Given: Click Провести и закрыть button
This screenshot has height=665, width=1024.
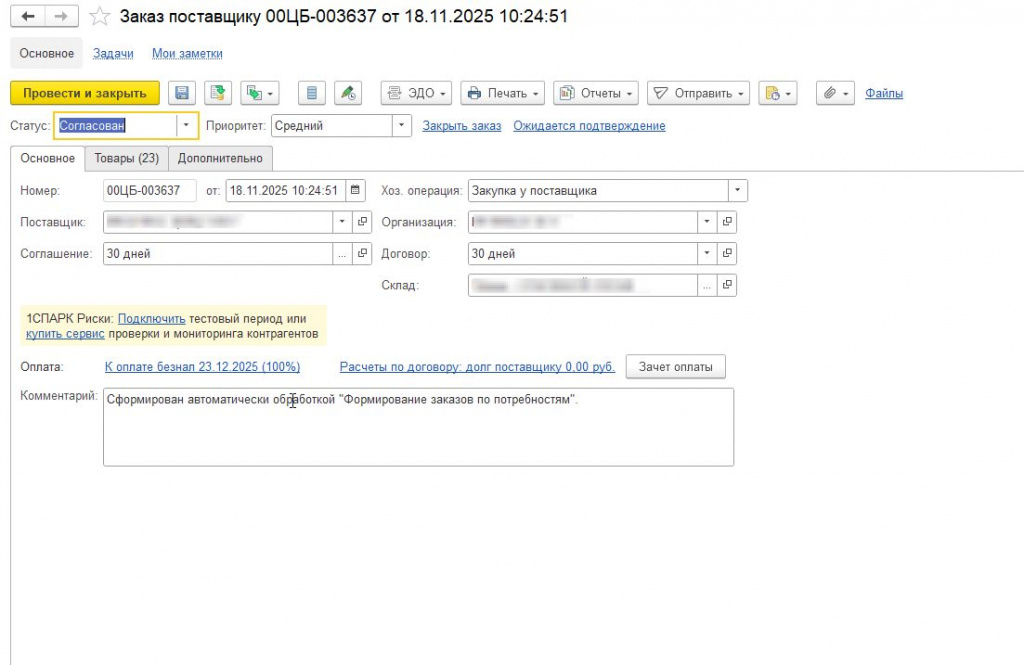Looking at the screenshot, I should pyautogui.click(x=85, y=93).
